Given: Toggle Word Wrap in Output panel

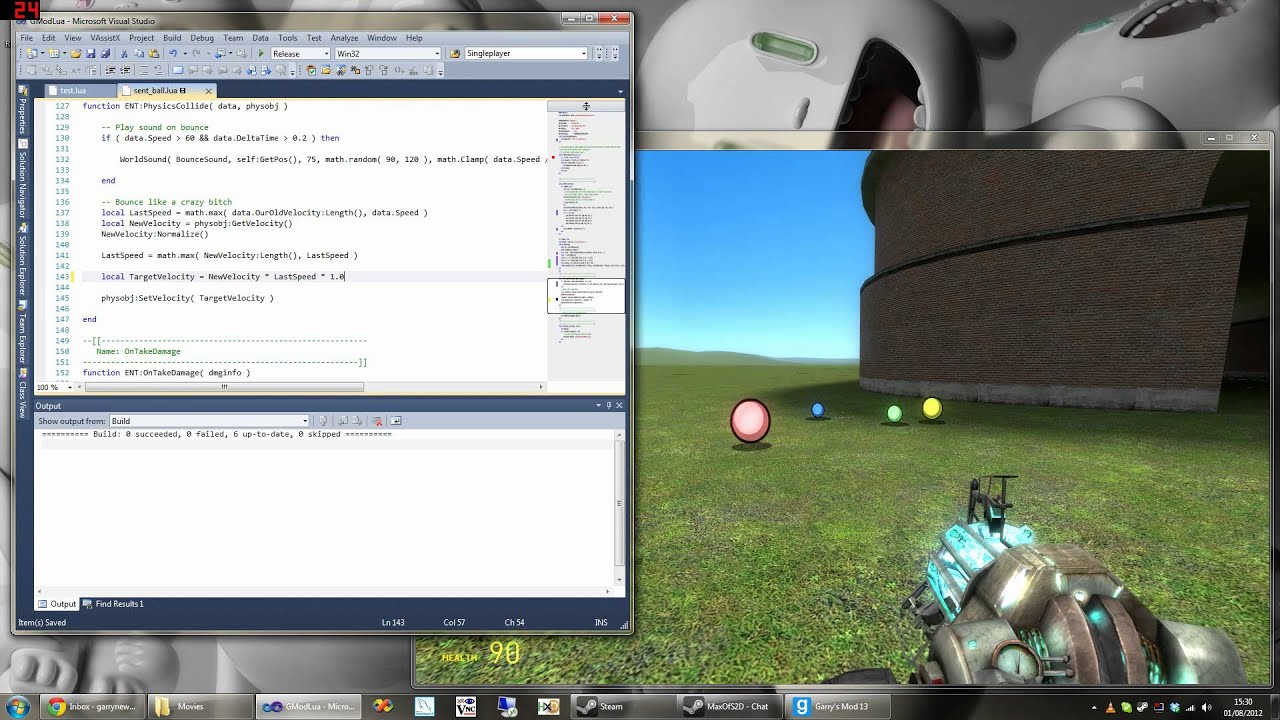Looking at the screenshot, I should (x=396, y=421).
